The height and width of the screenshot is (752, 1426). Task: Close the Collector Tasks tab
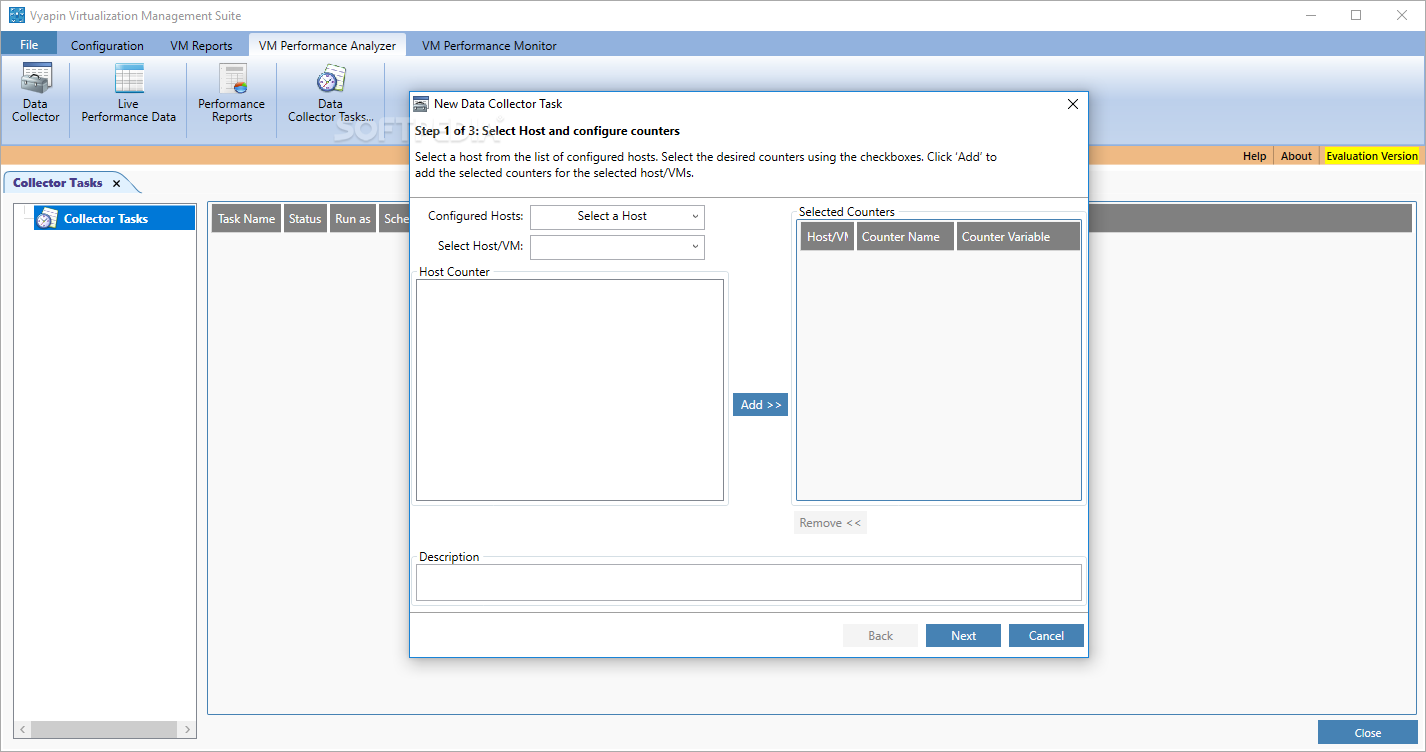coord(116,183)
